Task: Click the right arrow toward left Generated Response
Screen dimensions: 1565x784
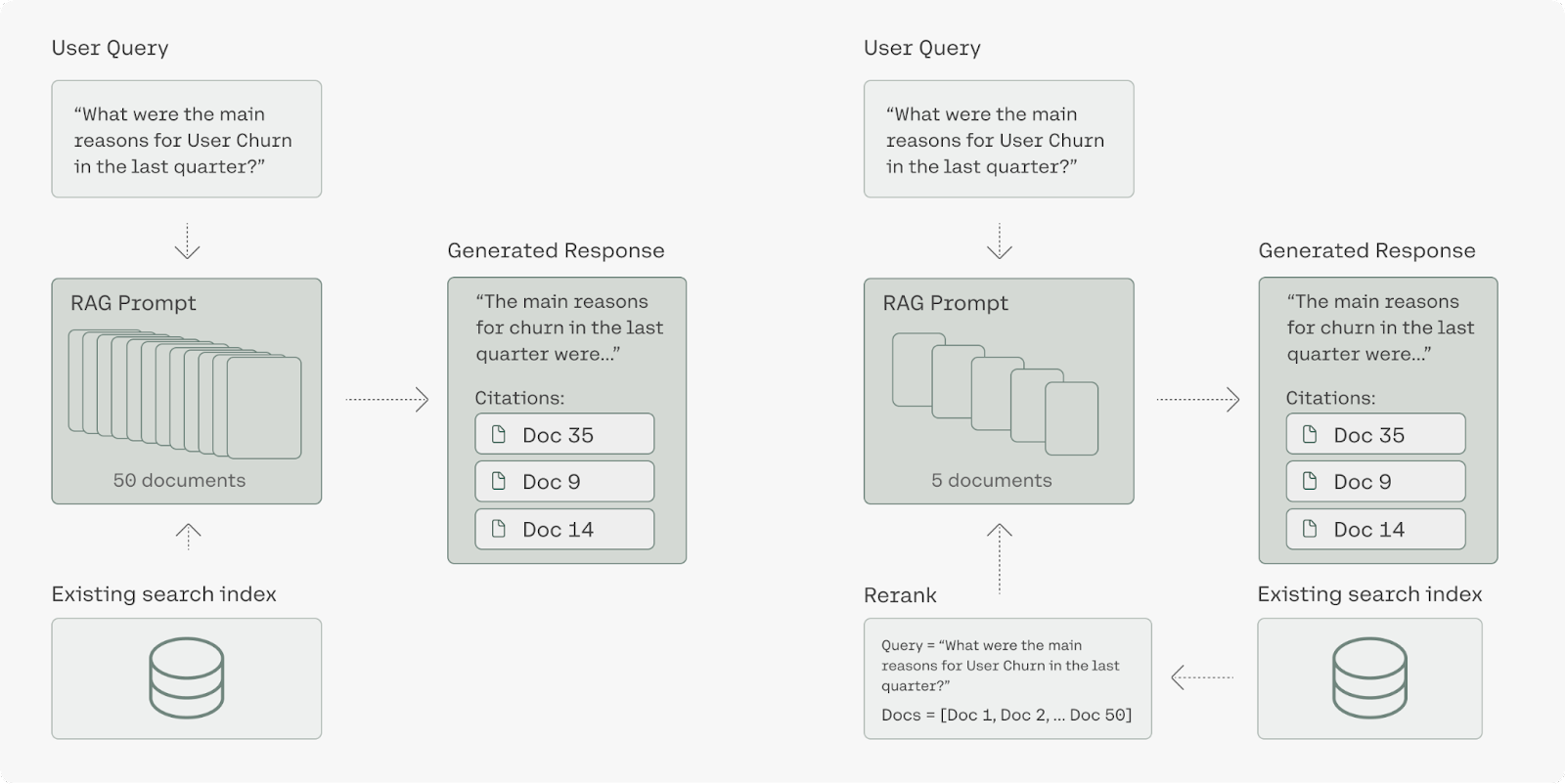Action: click(x=387, y=399)
